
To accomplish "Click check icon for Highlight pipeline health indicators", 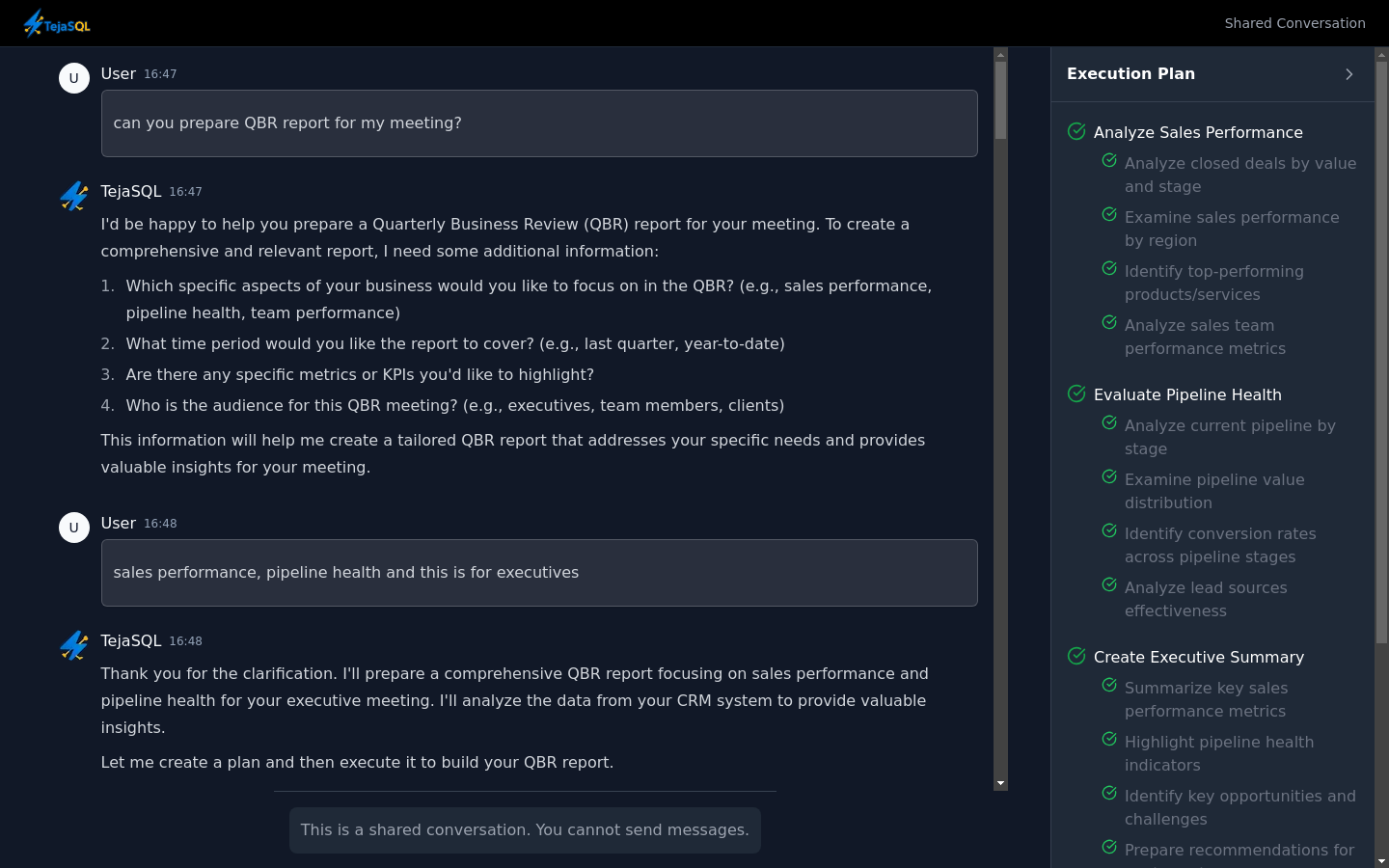I will coord(1109,739).
